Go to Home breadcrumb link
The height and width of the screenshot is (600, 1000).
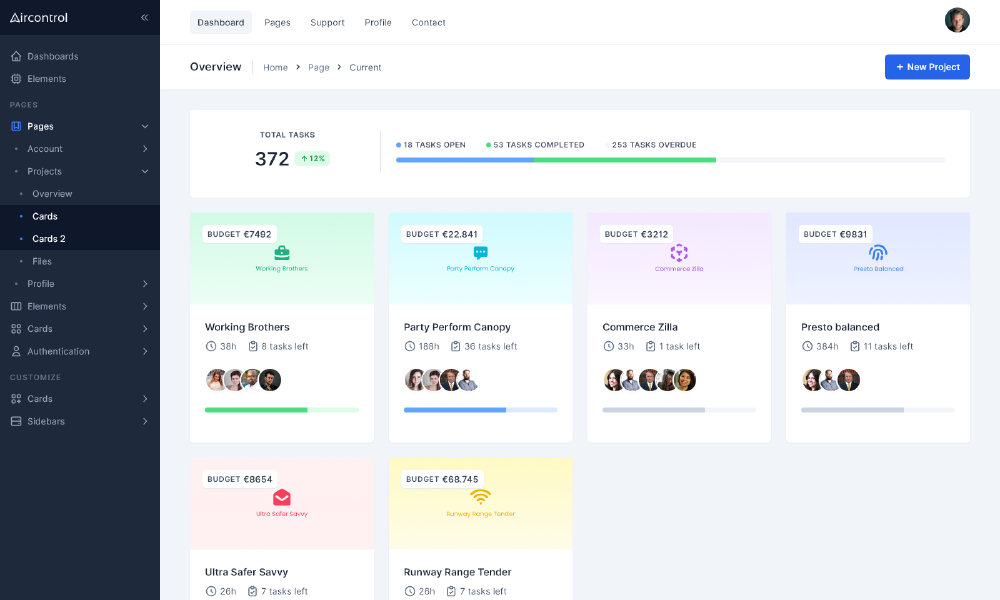click(275, 68)
